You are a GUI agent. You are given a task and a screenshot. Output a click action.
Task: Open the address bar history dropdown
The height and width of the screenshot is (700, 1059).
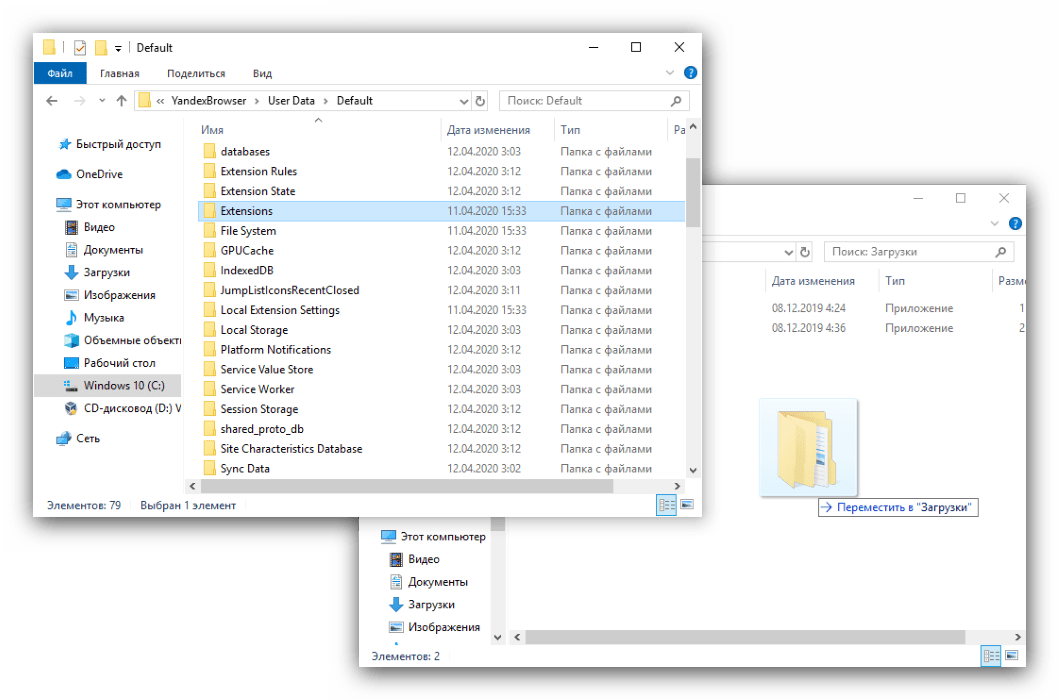coord(463,101)
